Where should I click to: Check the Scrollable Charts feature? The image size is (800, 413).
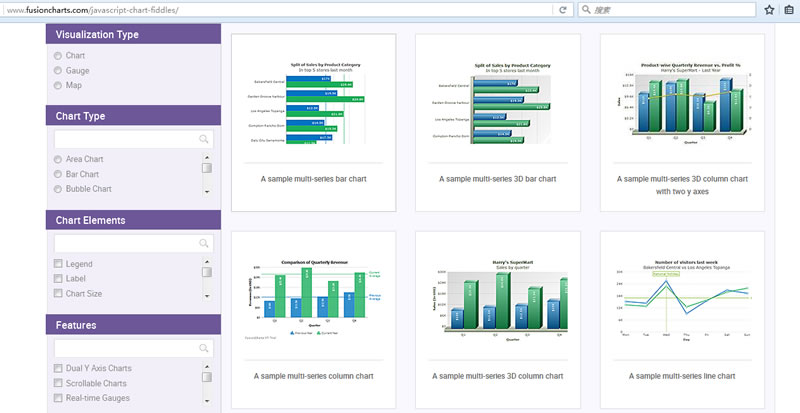[58, 383]
